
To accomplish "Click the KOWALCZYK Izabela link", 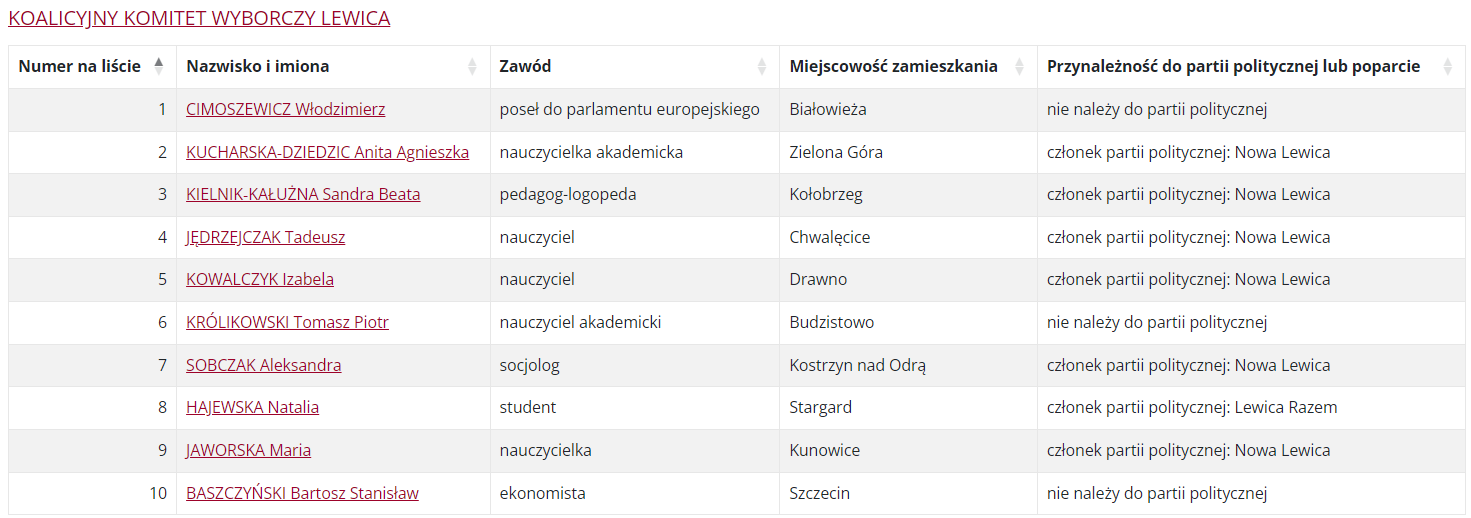I will [x=260, y=280].
